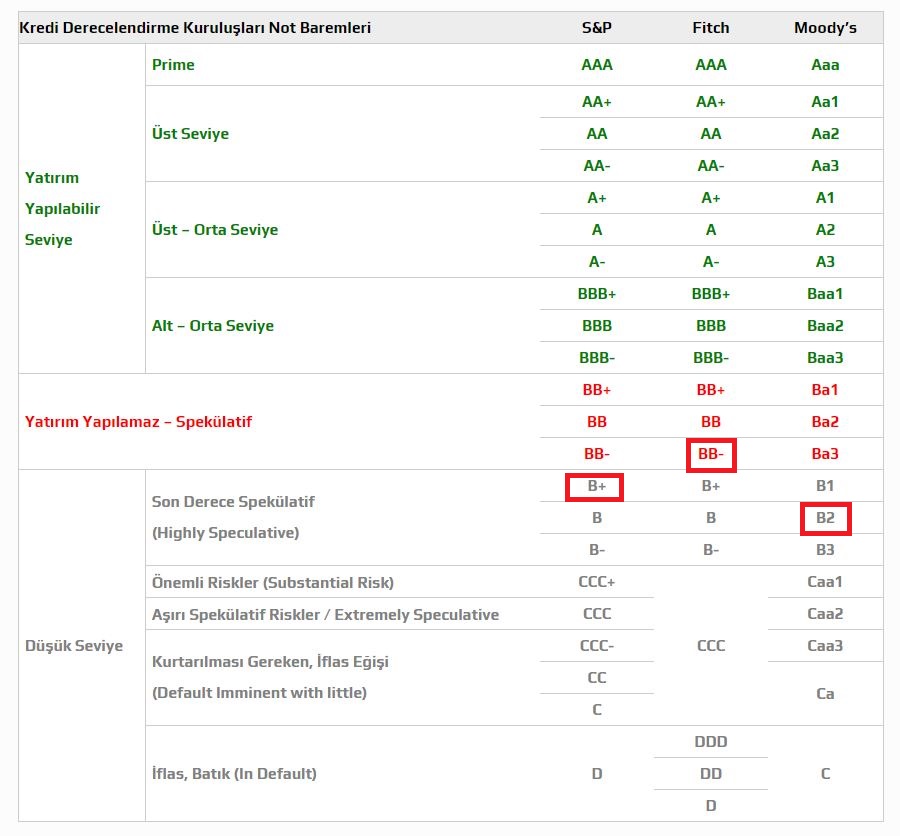The width and height of the screenshot is (900, 836).
Task: Click Moody's "Ca" rating cell
Action: (825, 694)
